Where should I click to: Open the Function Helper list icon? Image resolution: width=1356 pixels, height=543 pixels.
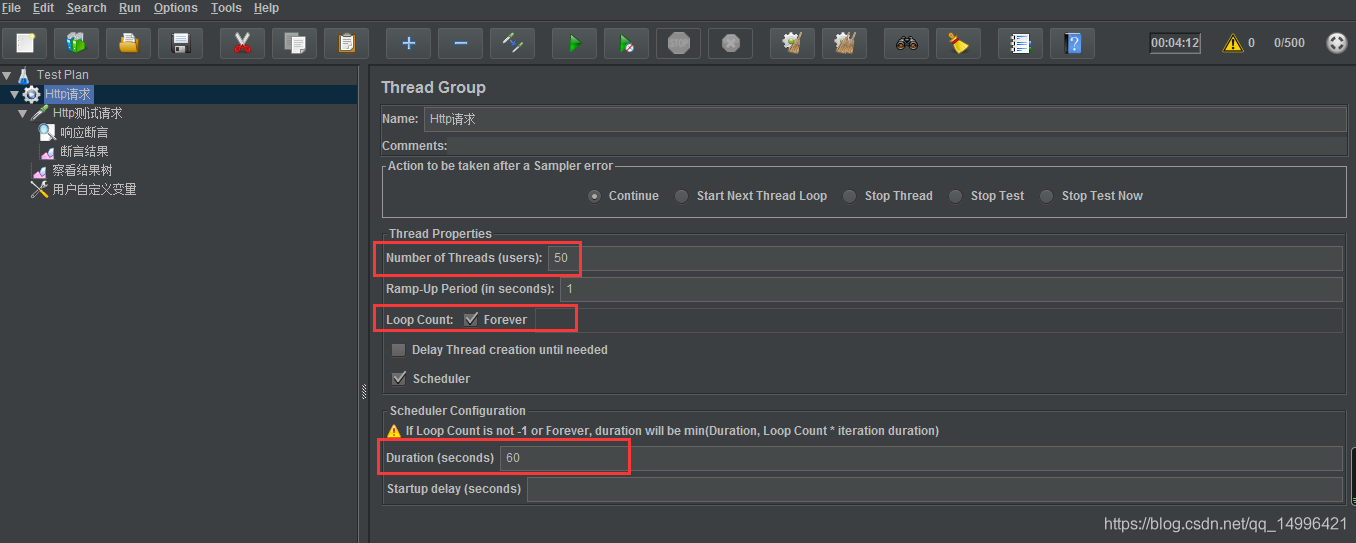[x=1020, y=43]
